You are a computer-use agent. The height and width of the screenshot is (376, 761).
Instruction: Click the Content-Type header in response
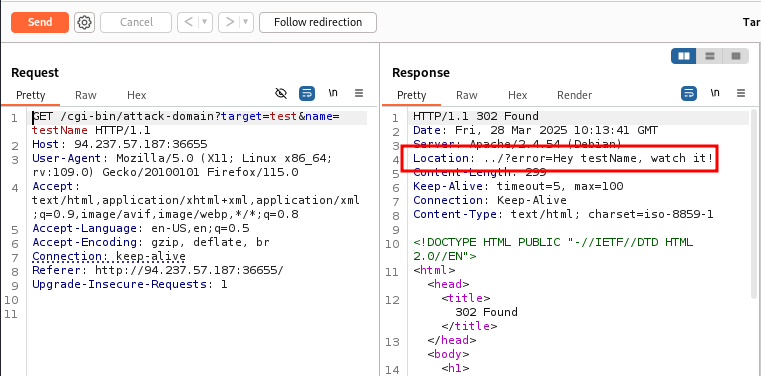click(563, 214)
